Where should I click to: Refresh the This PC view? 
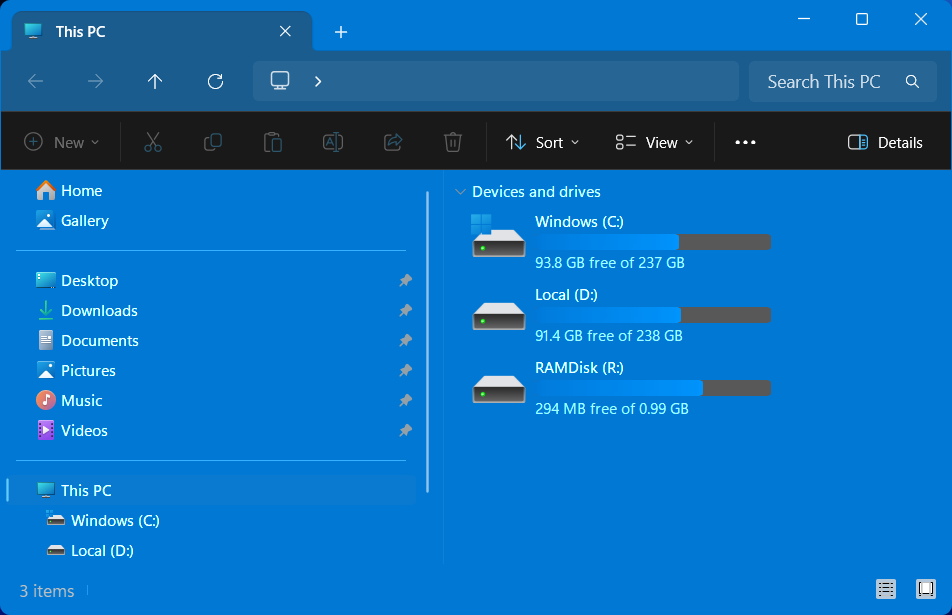(216, 81)
